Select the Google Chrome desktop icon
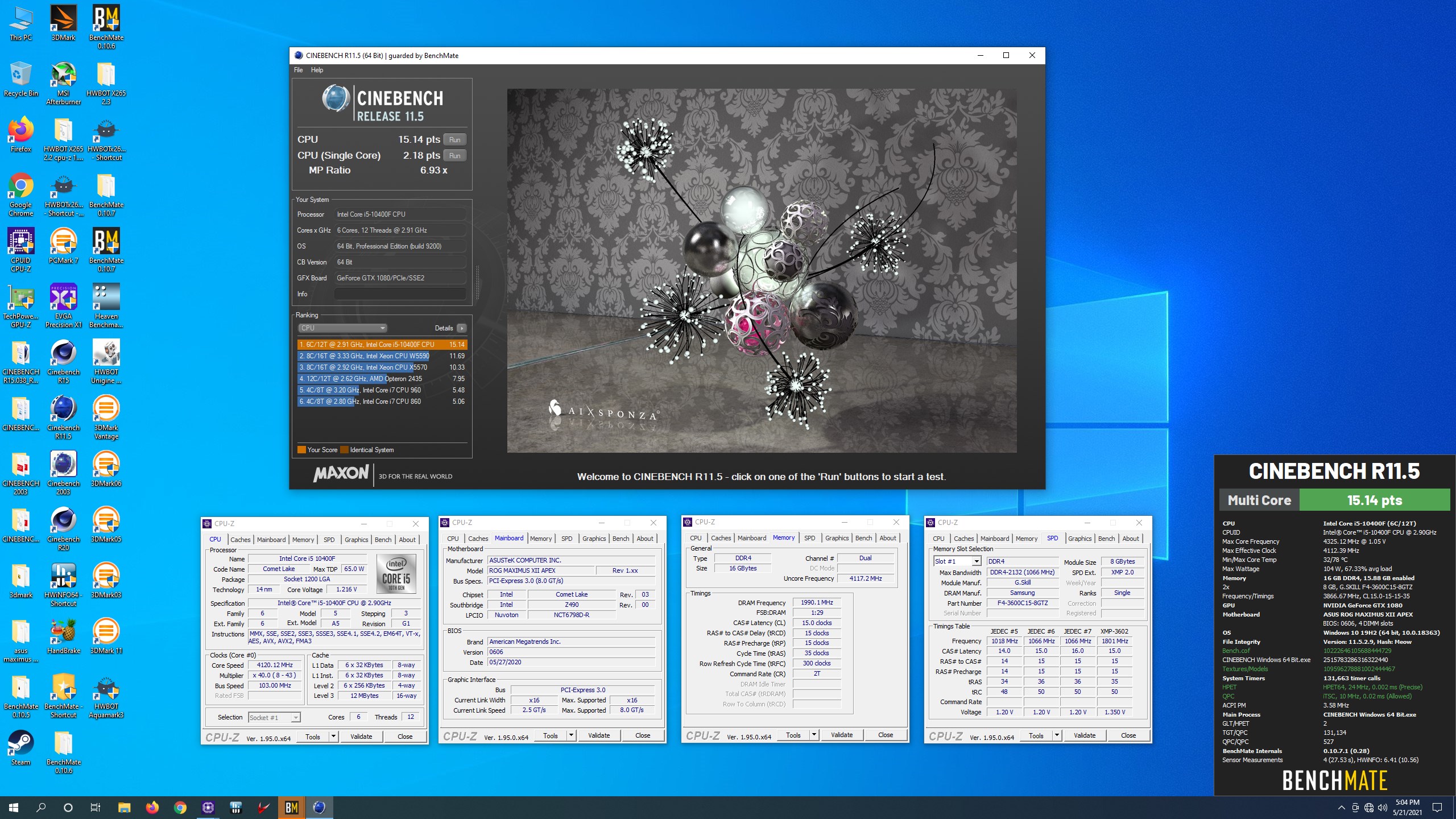 (x=20, y=195)
